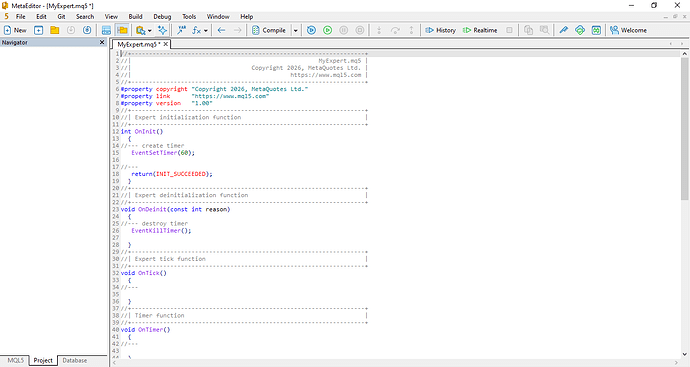This screenshot has width=690, height=367.
Task: Click the Step Into debug icon
Action: (x=379, y=30)
